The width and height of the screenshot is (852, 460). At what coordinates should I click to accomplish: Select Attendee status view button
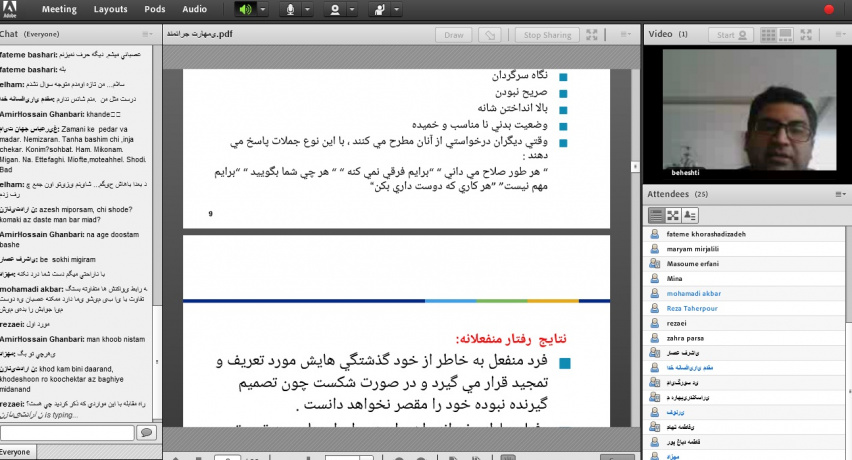click(690, 216)
